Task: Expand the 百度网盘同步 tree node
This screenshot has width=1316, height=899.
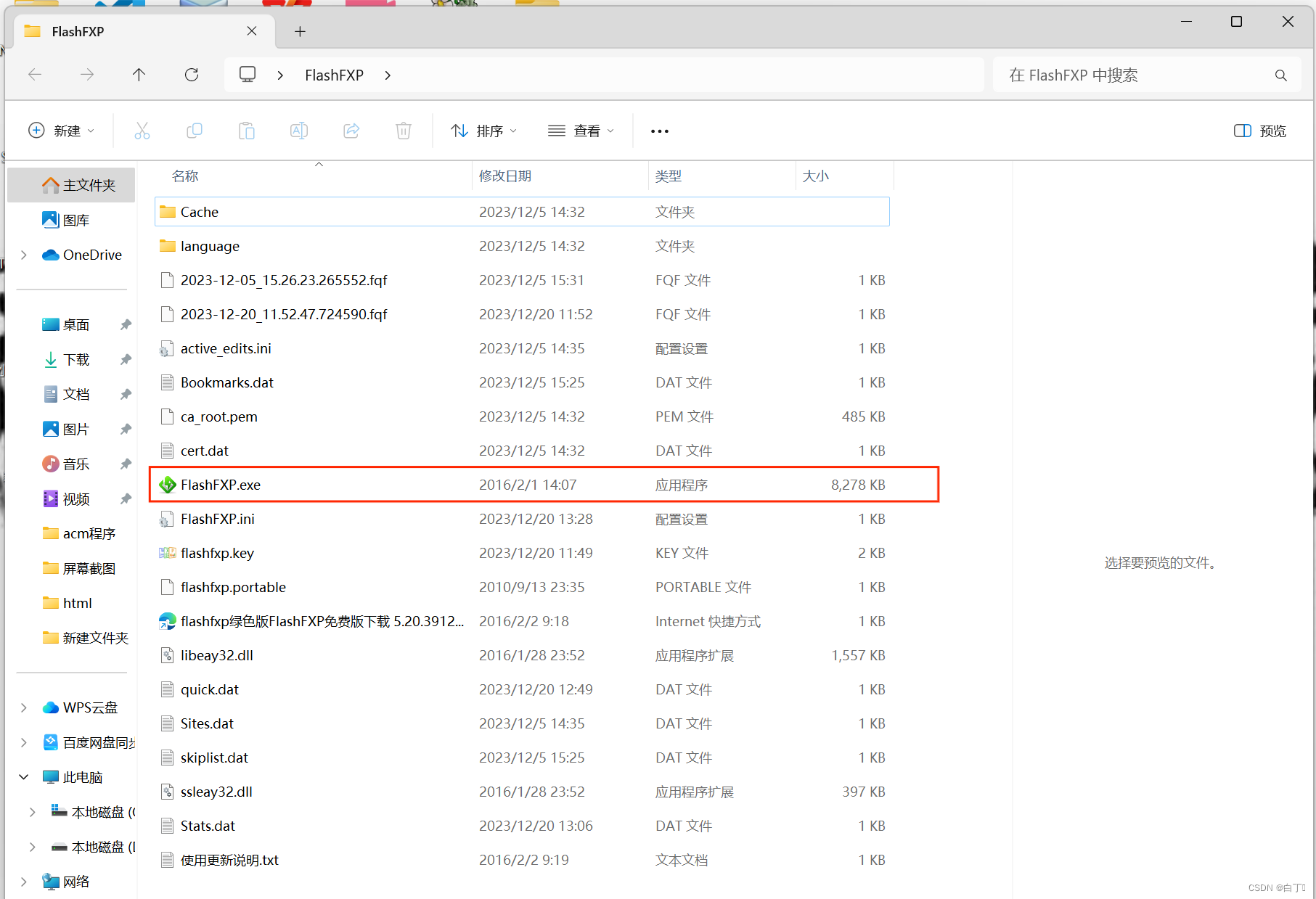Action: 24,742
